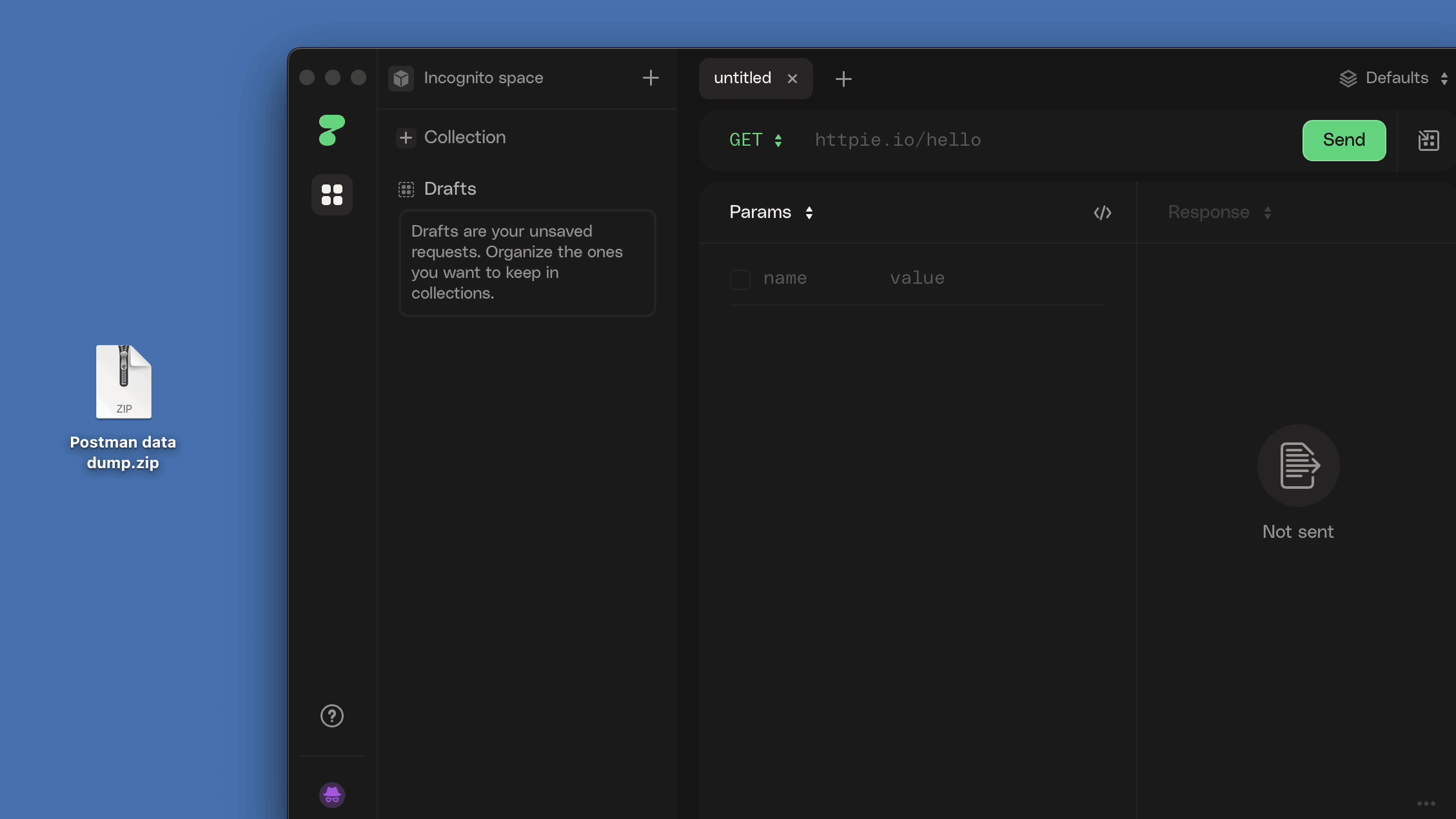Click the Drafts description hint box
The image size is (1456, 819).
[527, 262]
